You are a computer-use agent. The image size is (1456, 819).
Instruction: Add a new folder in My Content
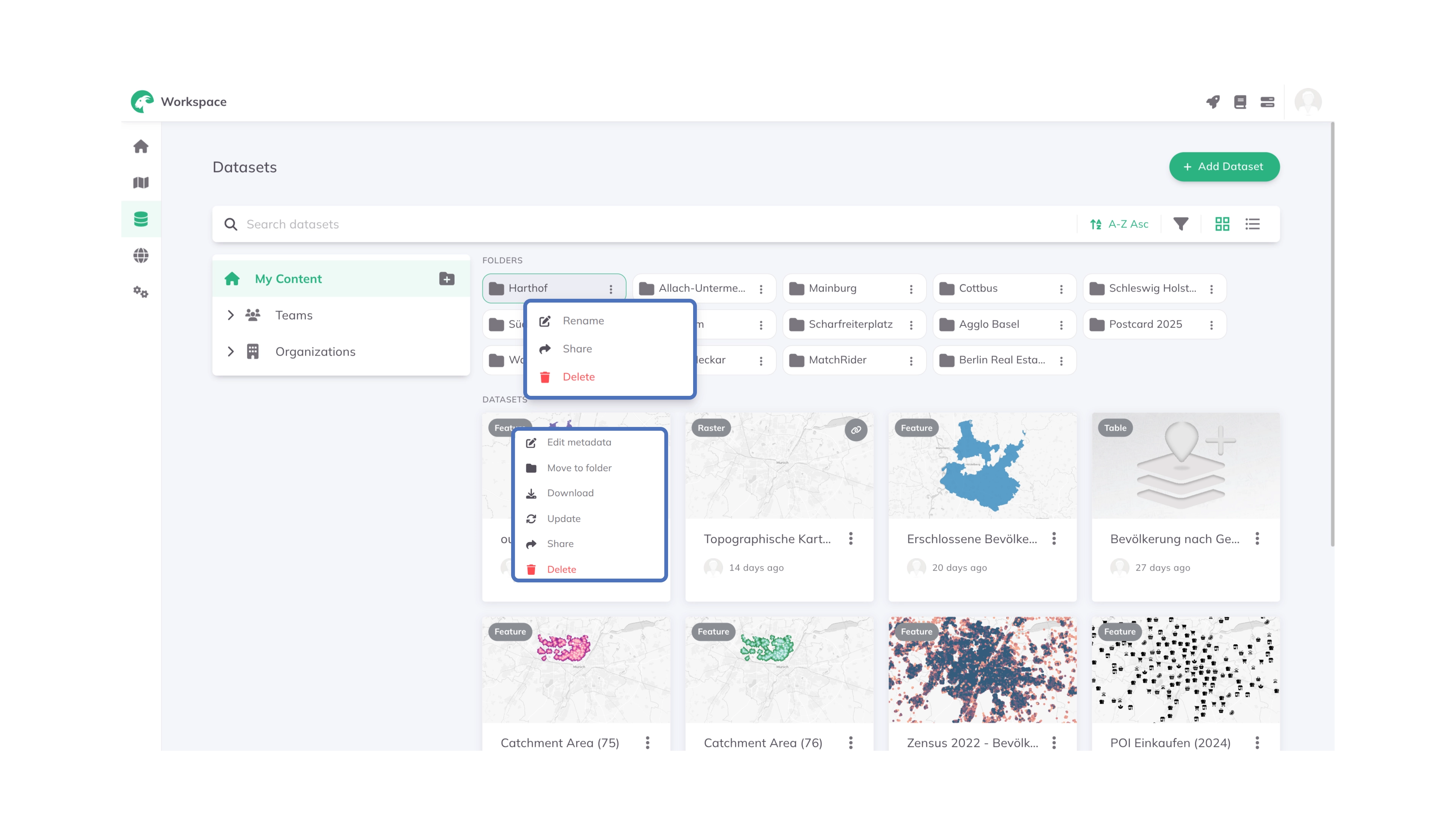coord(447,279)
